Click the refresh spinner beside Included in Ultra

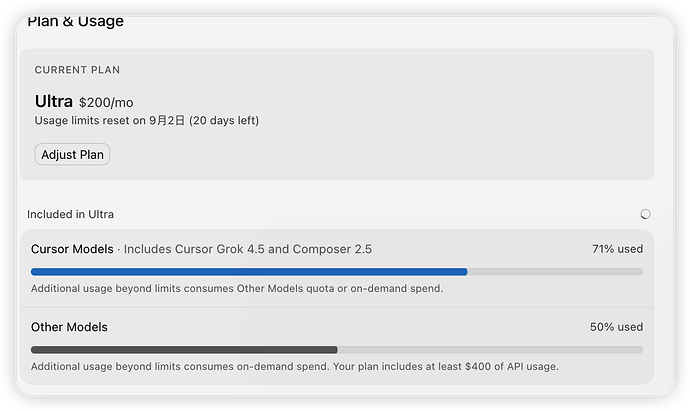645,214
